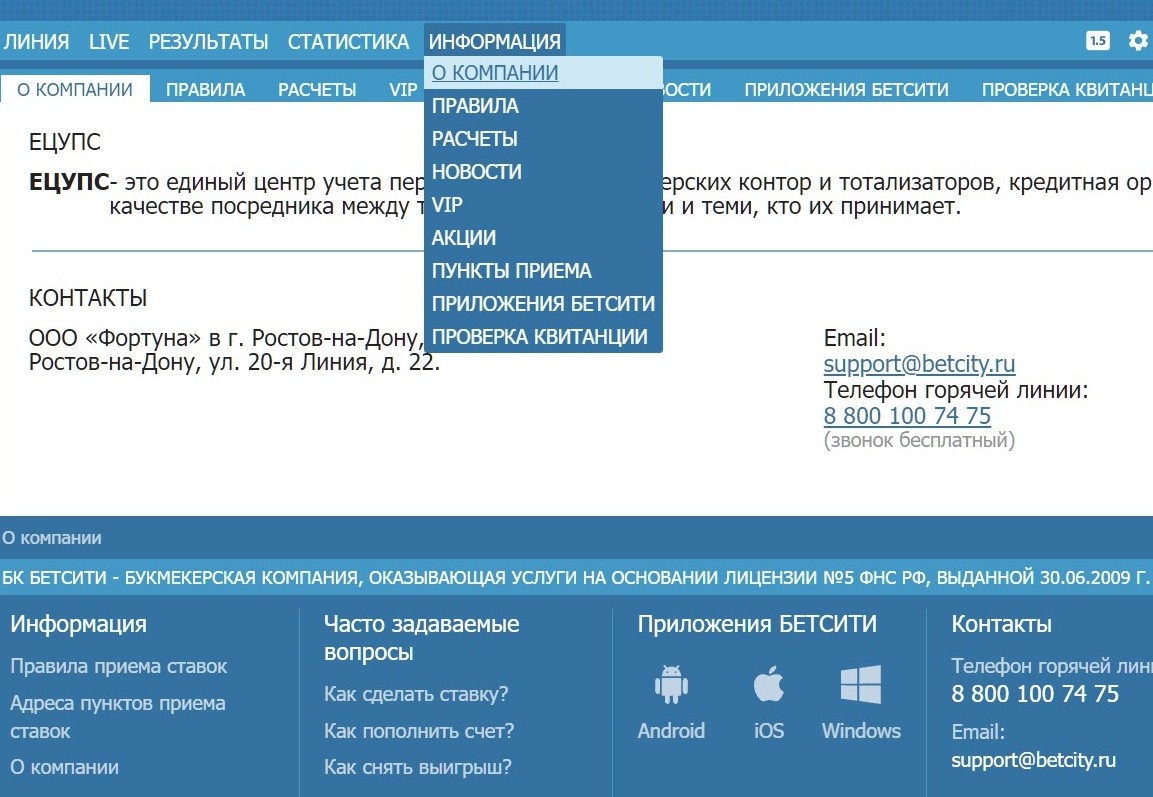Click the footer Контакты heading

[1002, 624]
